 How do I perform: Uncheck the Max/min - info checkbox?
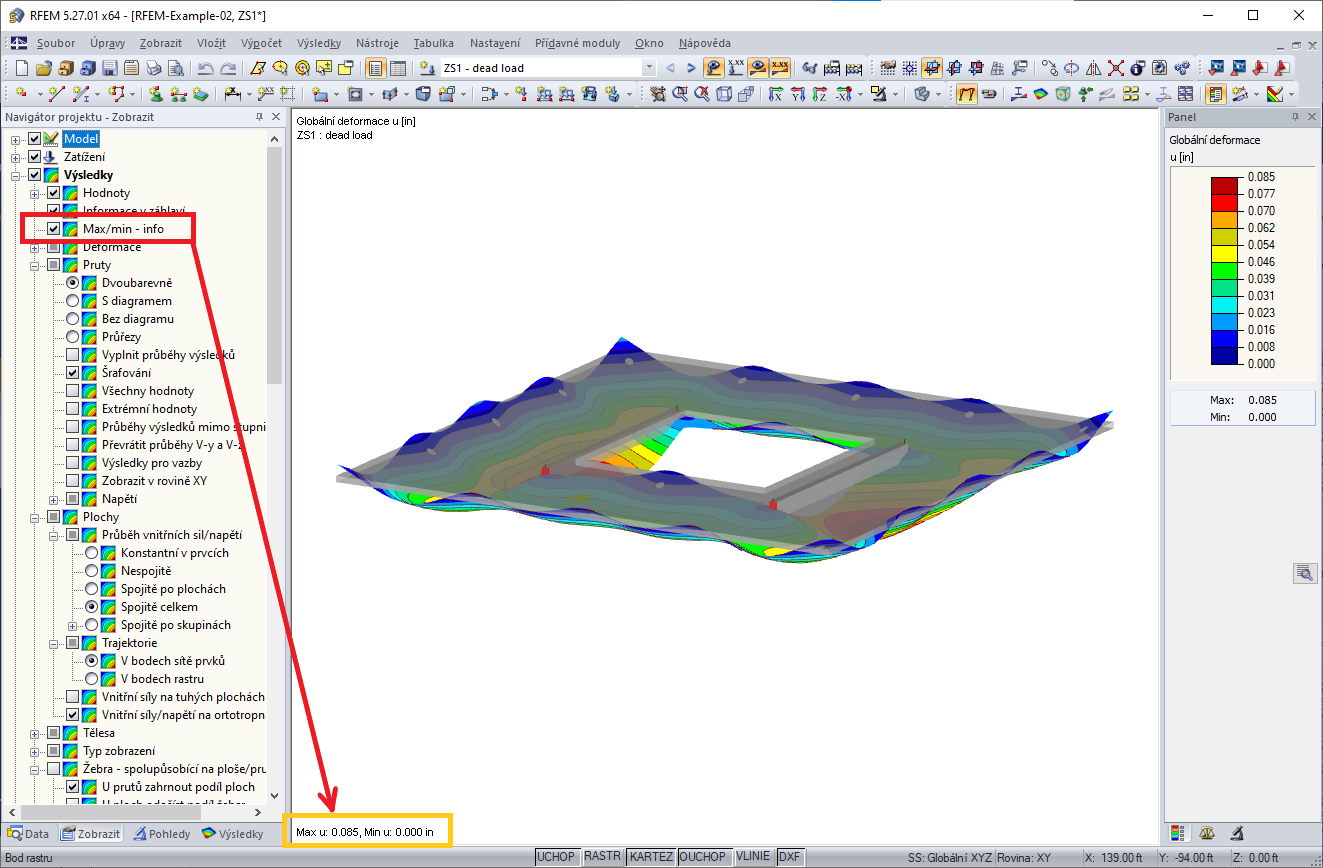54,229
